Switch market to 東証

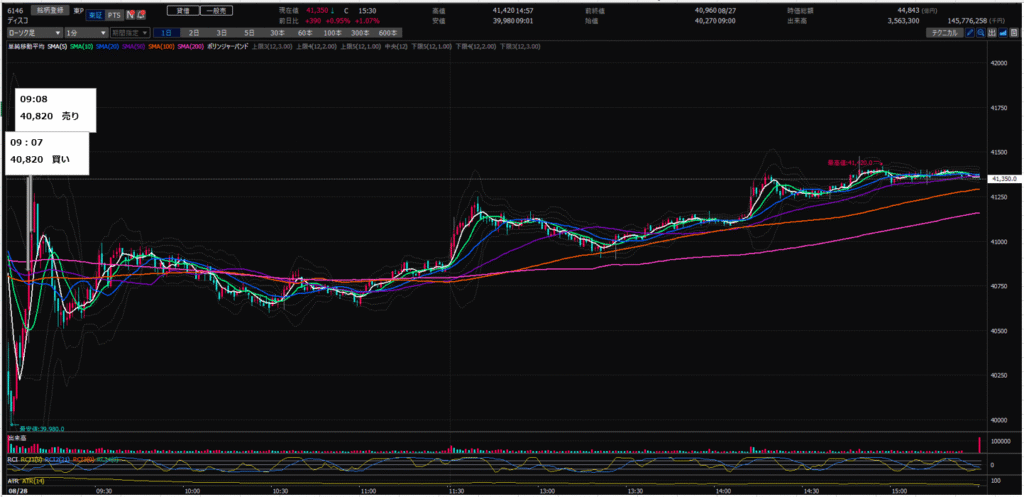coord(95,15)
